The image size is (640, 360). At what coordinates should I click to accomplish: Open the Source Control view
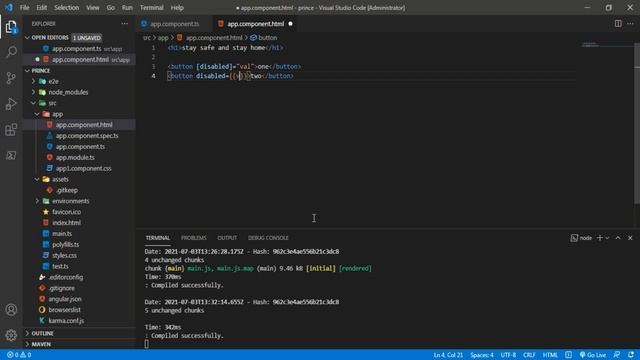coord(11,78)
